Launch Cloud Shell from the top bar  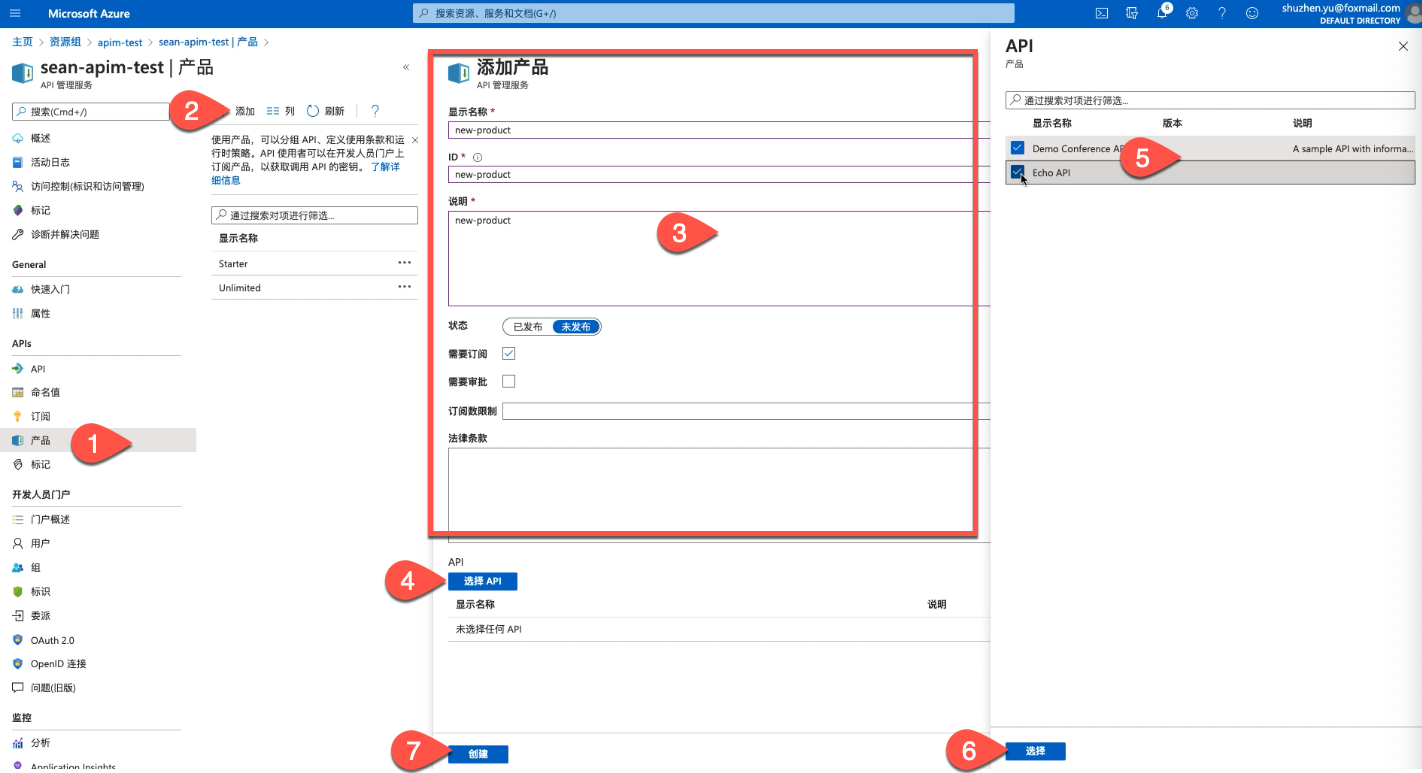[1101, 13]
